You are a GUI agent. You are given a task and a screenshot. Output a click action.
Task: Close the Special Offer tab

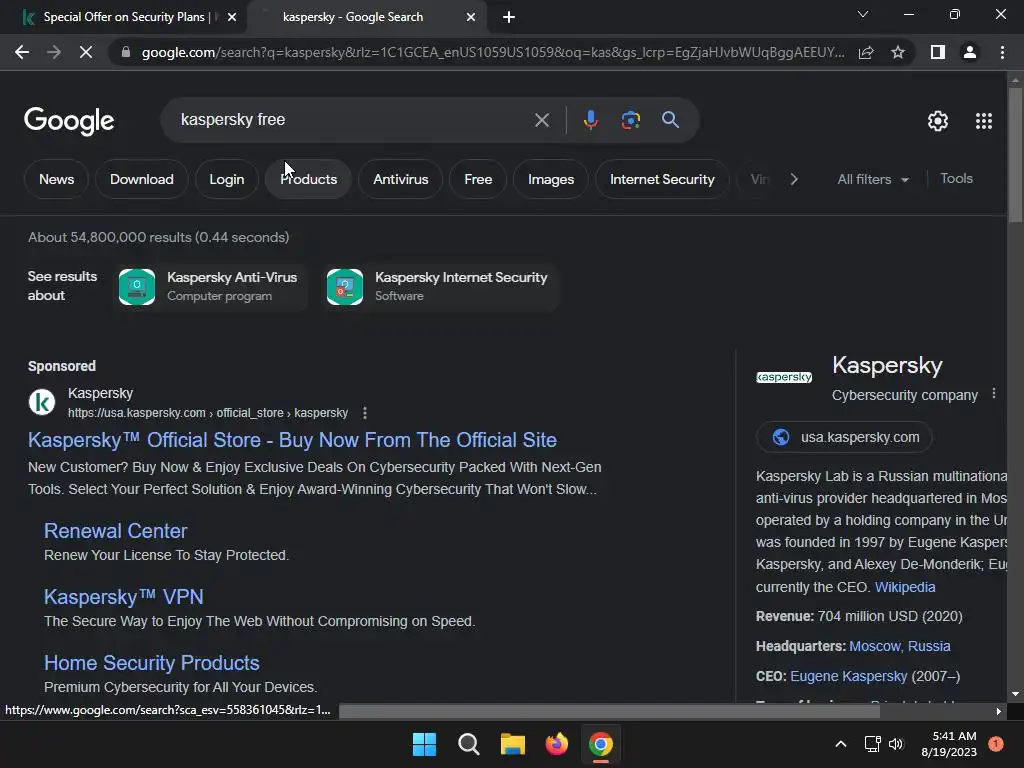pyautogui.click(x=232, y=17)
